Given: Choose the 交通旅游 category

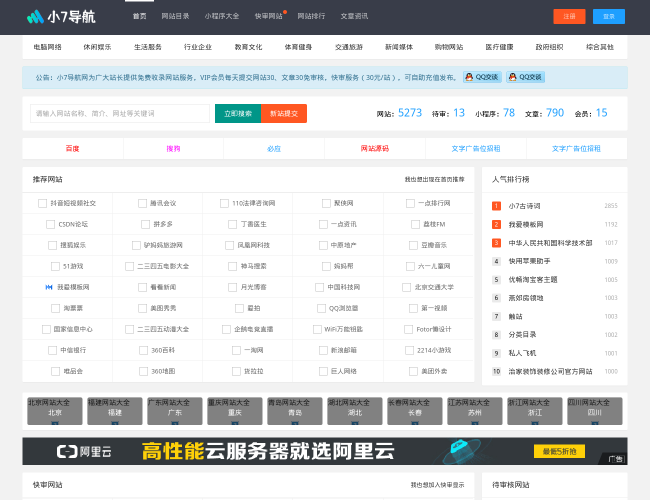Looking at the screenshot, I should point(349,47).
